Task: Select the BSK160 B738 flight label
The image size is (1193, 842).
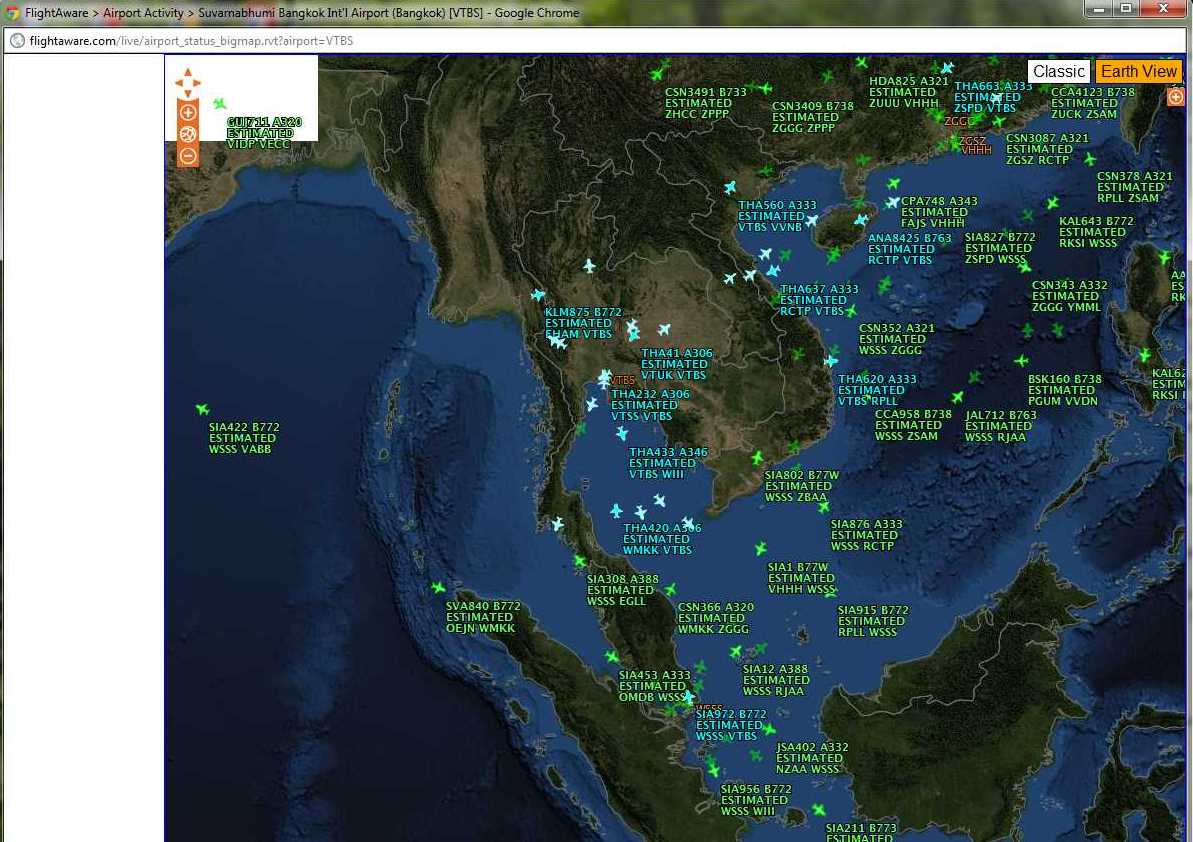Action: [x=1064, y=389]
